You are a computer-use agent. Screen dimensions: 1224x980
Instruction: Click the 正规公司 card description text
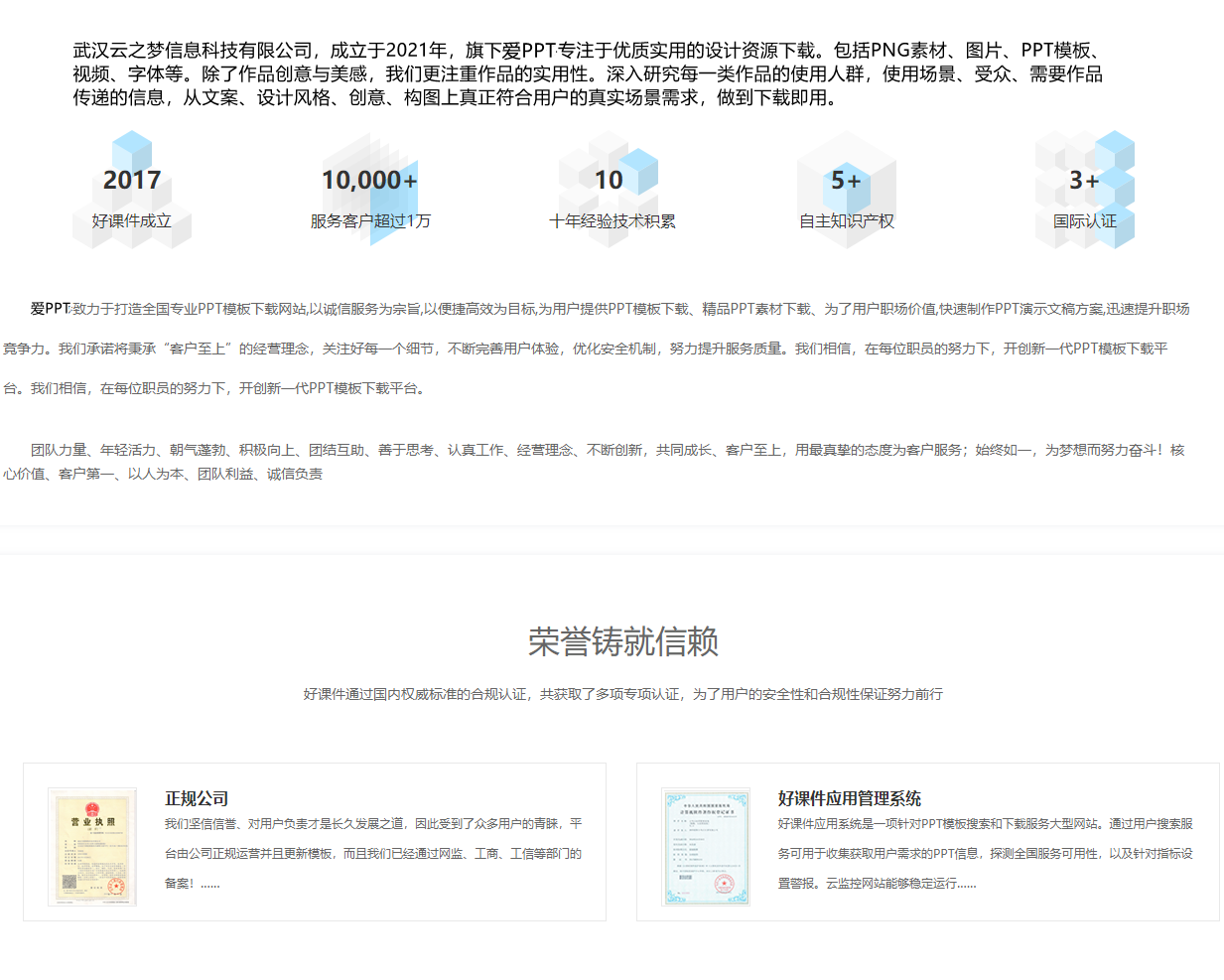tap(373, 853)
